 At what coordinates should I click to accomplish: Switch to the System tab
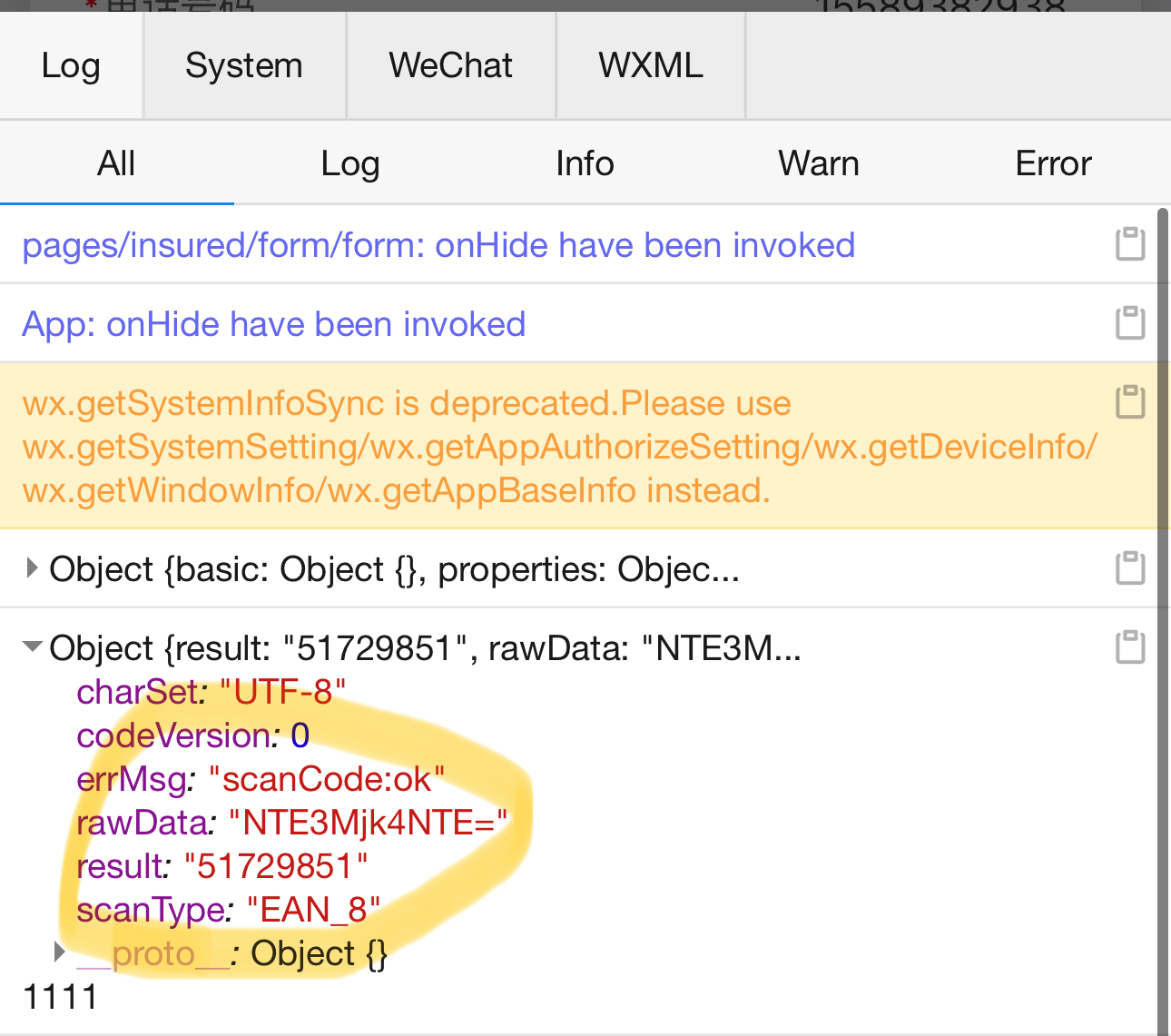point(243,65)
